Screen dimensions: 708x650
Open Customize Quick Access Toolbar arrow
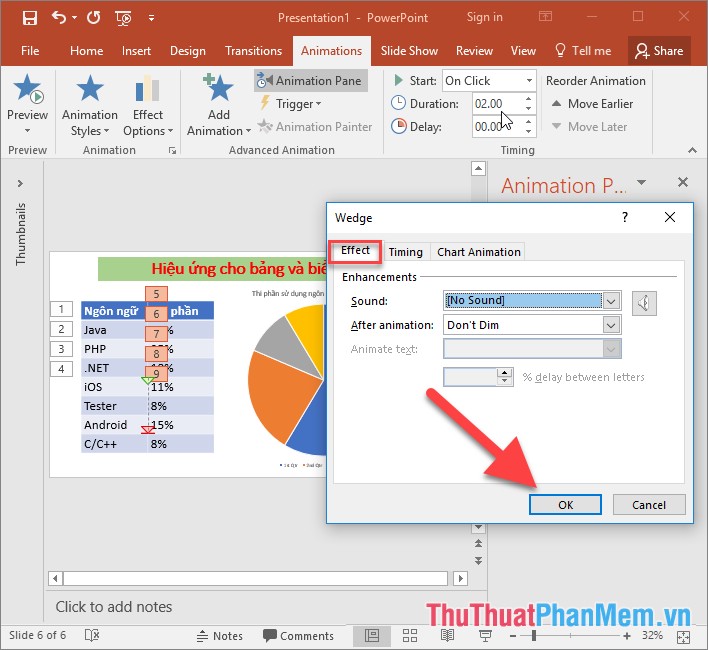point(151,18)
